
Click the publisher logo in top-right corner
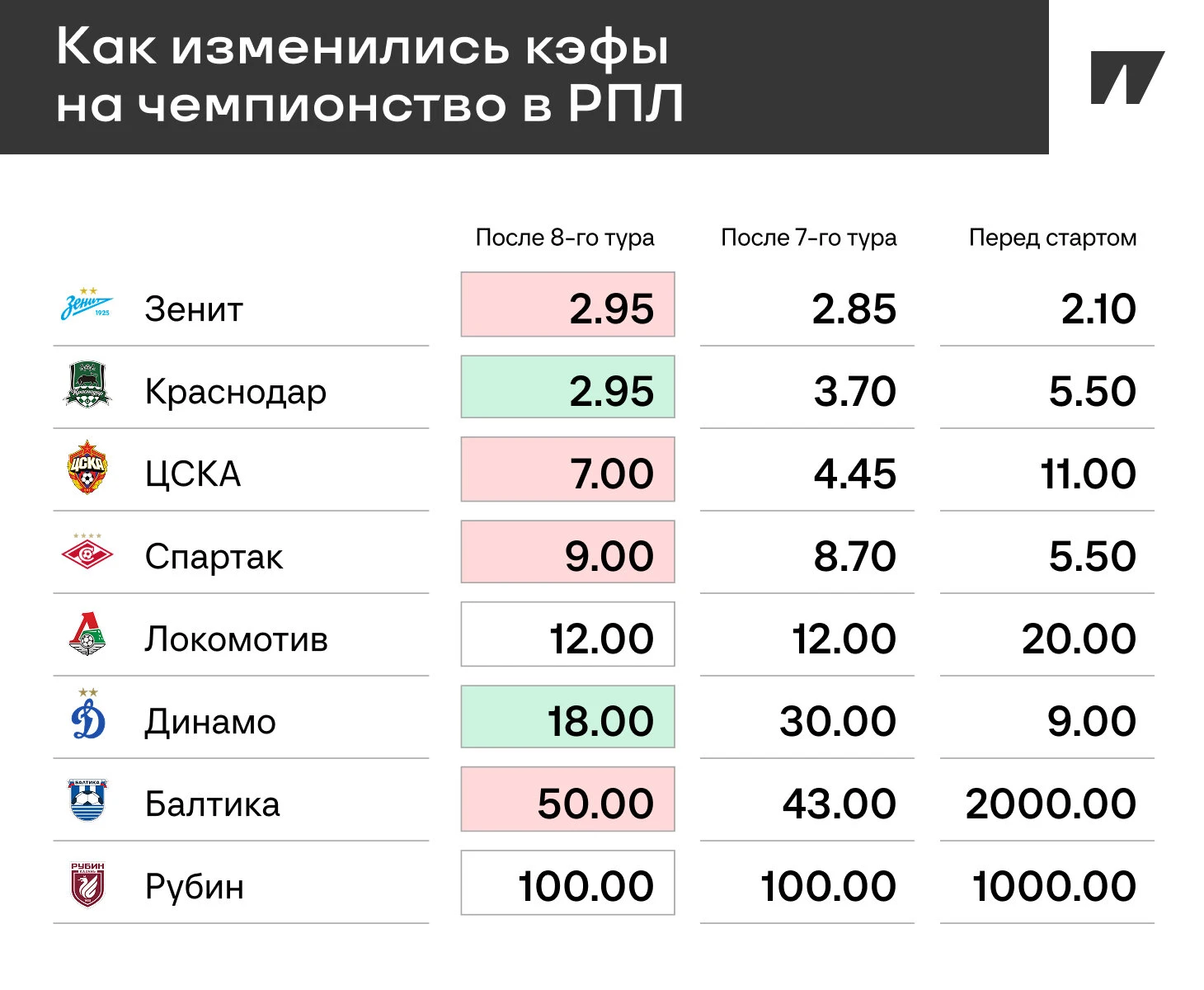click(x=1126, y=78)
